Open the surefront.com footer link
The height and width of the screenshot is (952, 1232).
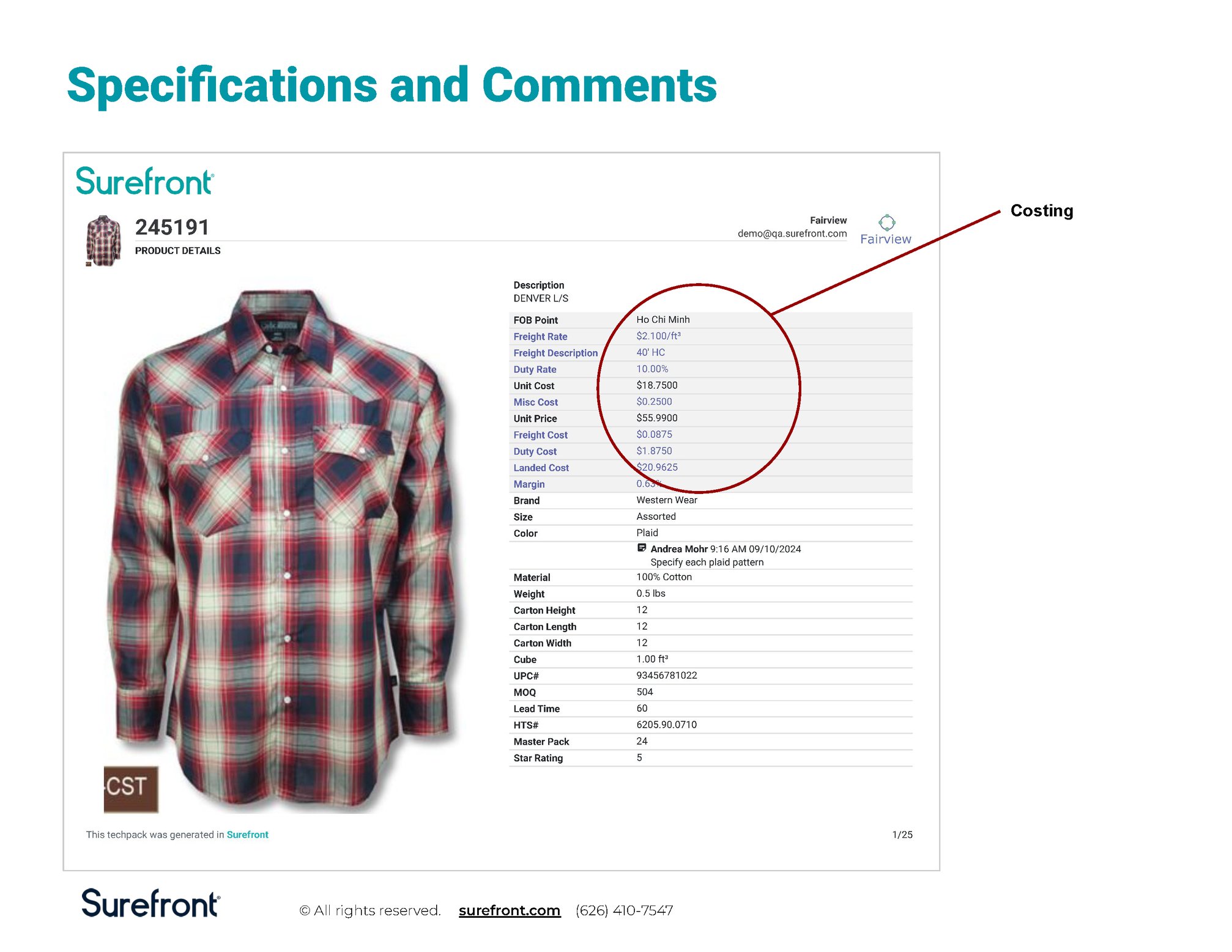(x=510, y=910)
